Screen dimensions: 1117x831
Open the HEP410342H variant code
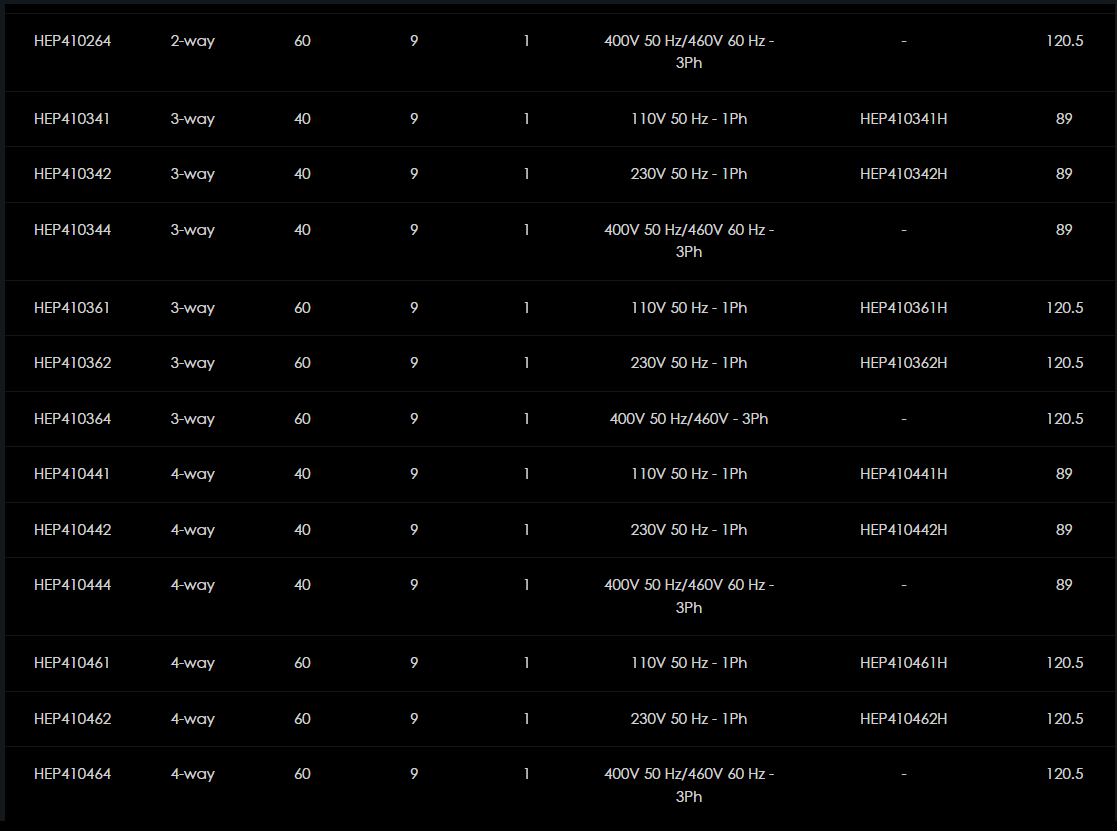coord(903,174)
